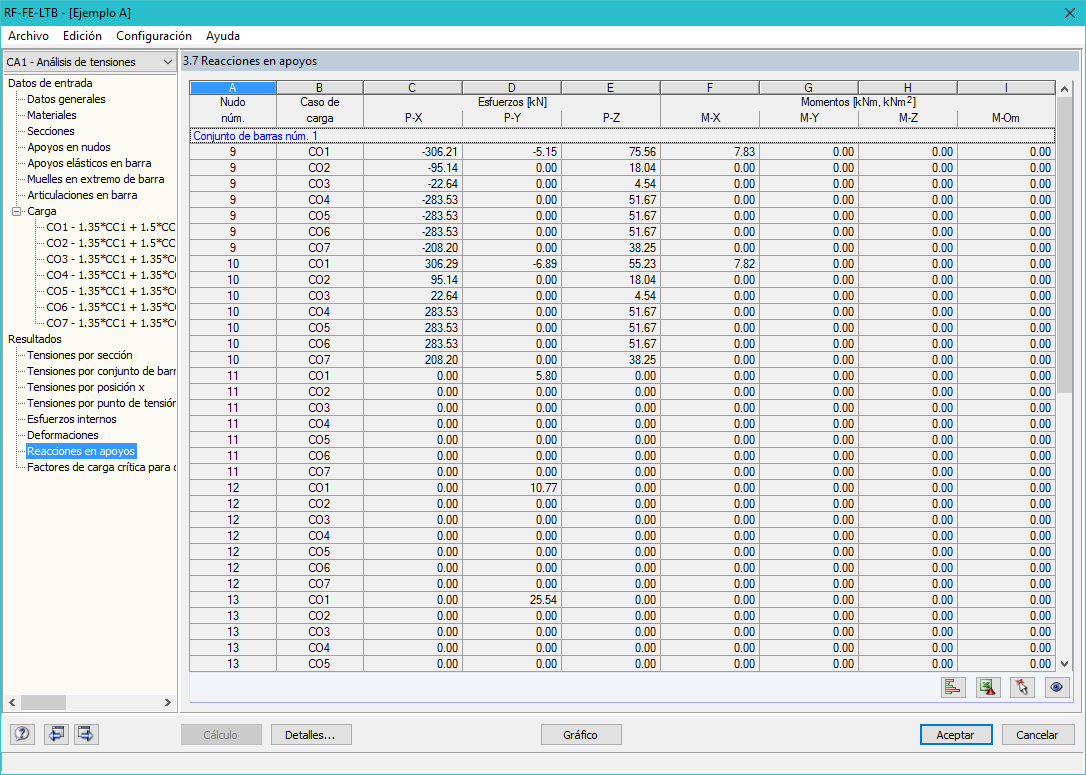
Task: Select Muelles en extremo de barra
Action: point(96,179)
